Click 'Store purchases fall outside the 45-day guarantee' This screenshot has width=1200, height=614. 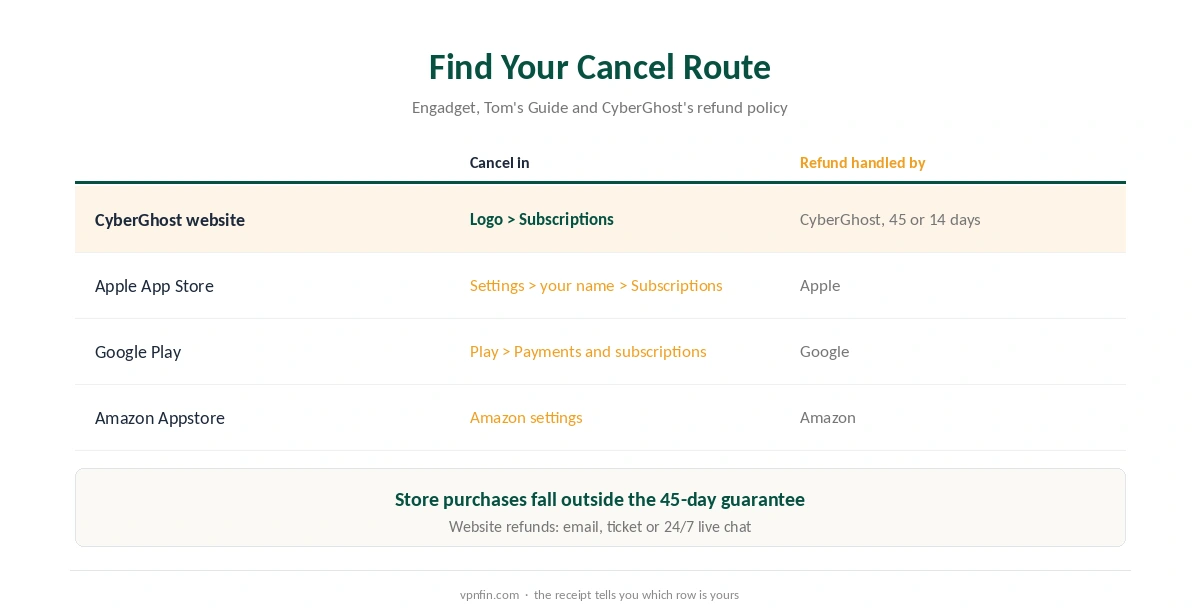(600, 499)
